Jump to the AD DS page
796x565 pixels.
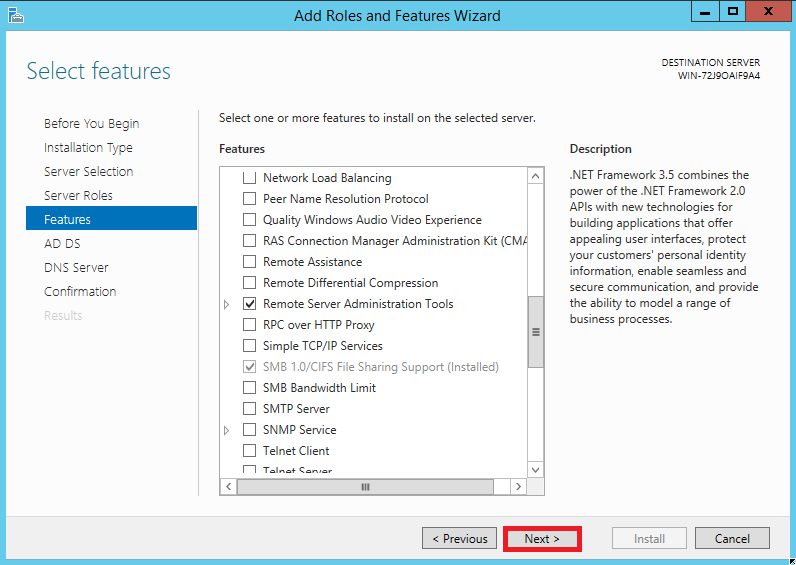[62, 244]
